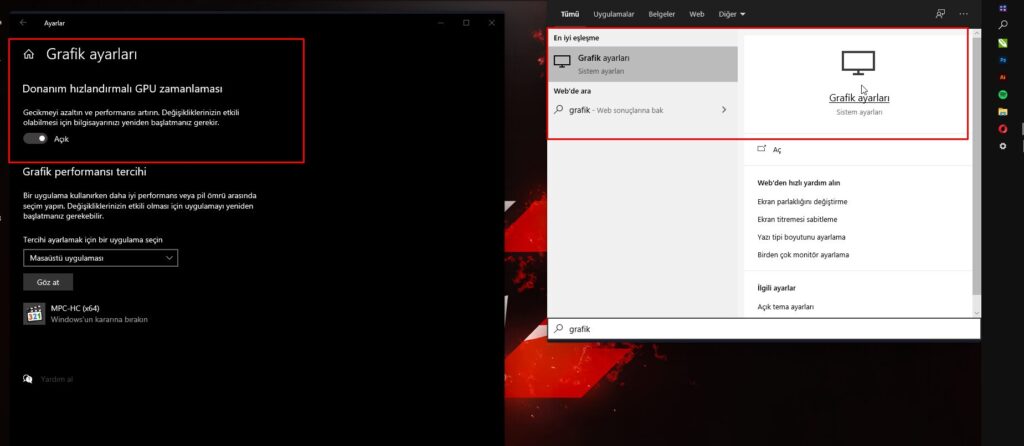This screenshot has height=446, width=1024.
Task: Switch to the Uygulamalar search tab
Action: pos(614,14)
